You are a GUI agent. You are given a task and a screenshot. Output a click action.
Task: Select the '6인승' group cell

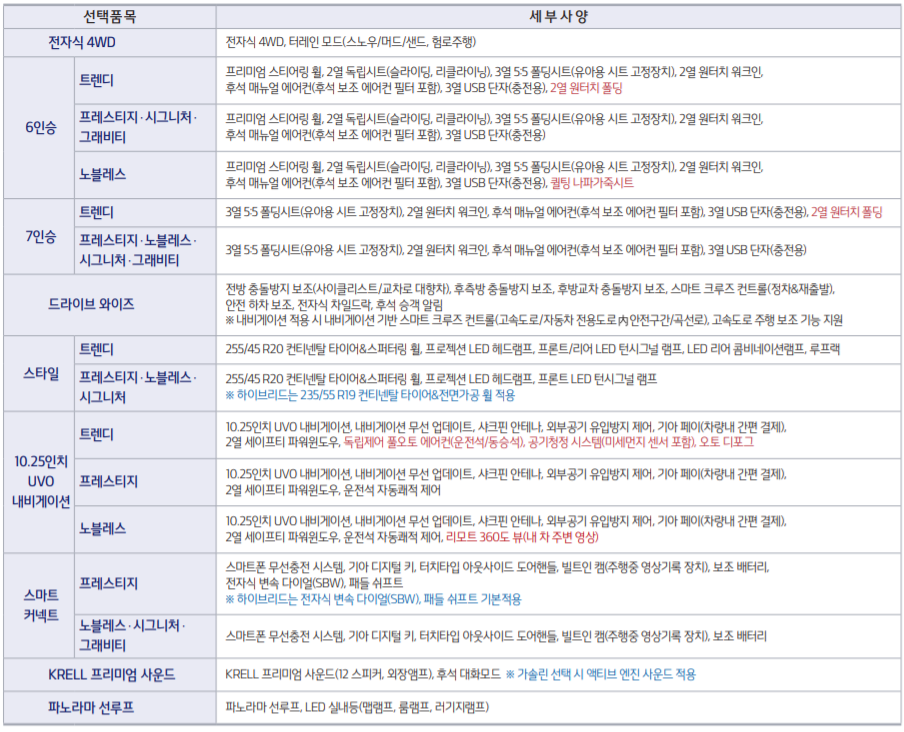(x=40, y=127)
